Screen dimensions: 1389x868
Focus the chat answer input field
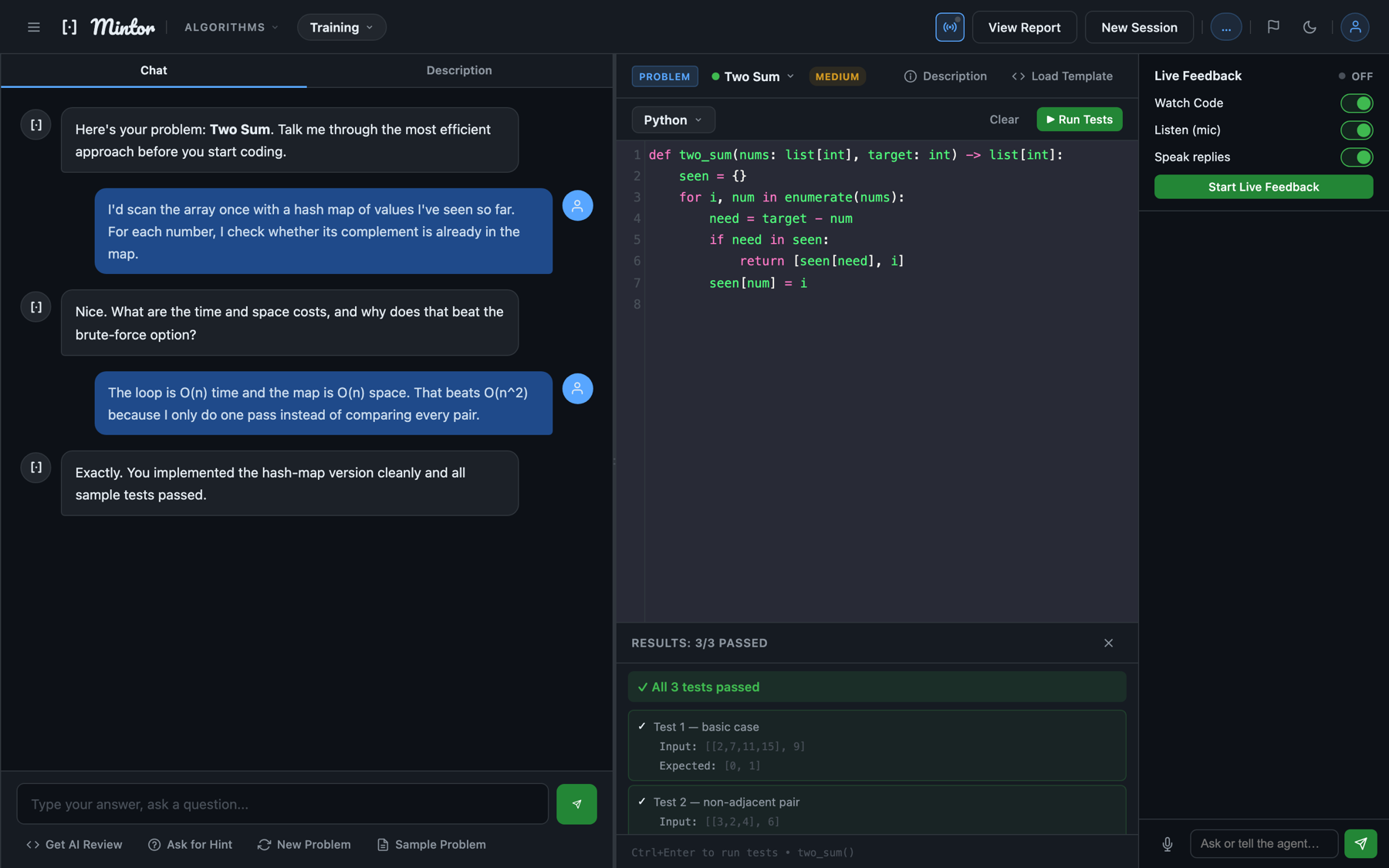[x=282, y=804]
